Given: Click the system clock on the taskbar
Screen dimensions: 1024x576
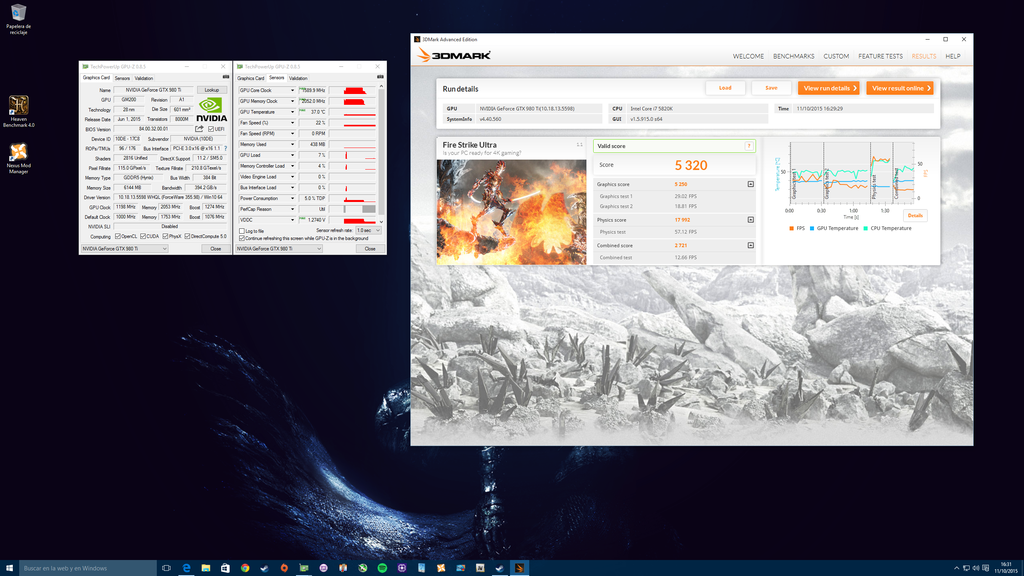Looking at the screenshot, I should (x=1006, y=568).
